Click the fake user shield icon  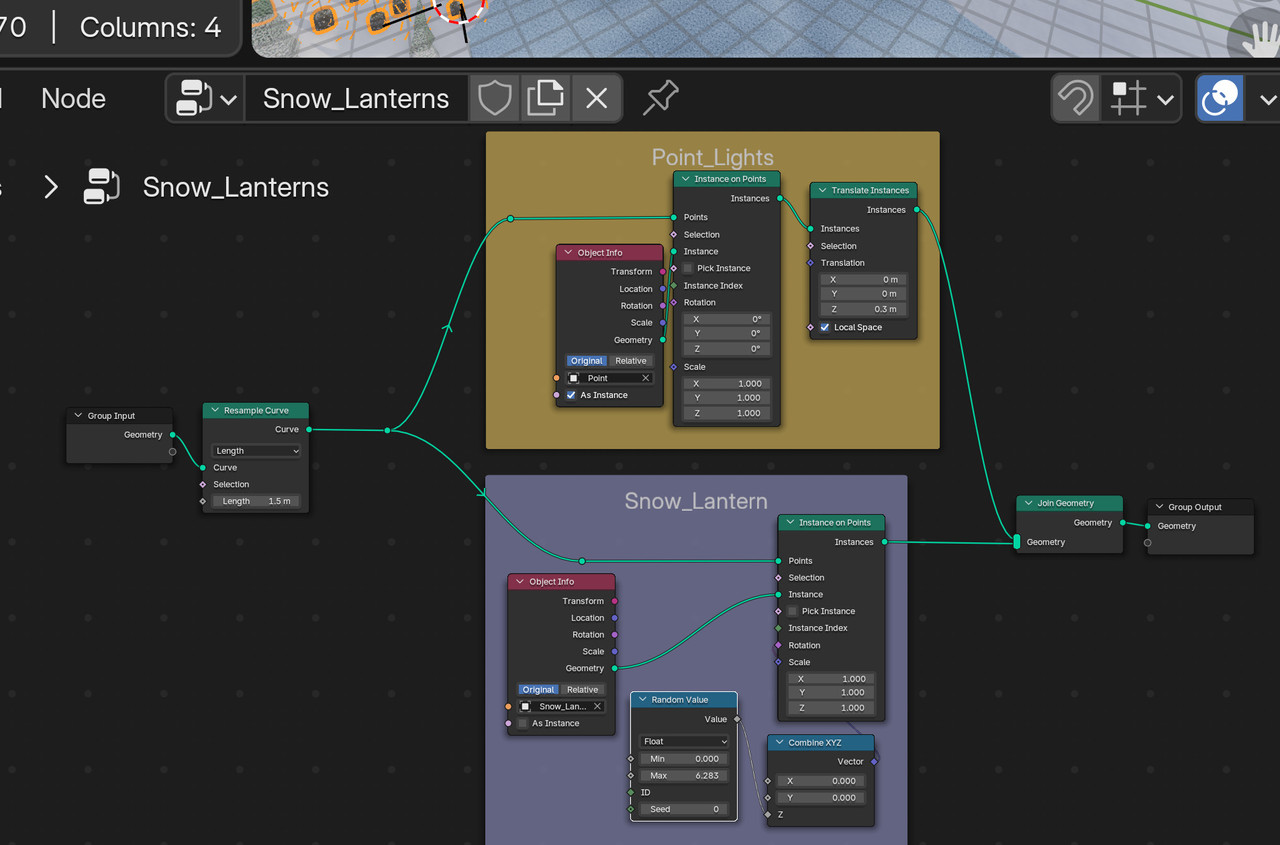coord(494,98)
